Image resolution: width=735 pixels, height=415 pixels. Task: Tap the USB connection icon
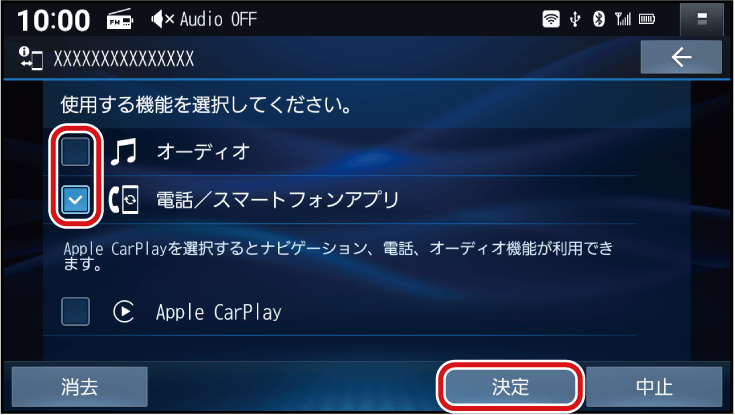click(575, 19)
